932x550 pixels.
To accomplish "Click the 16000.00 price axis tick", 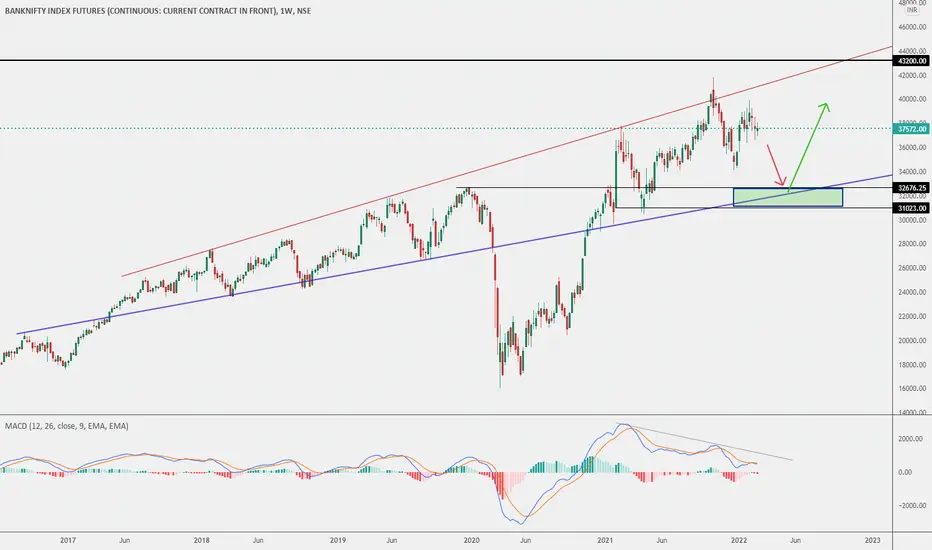I will pos(912,389).
